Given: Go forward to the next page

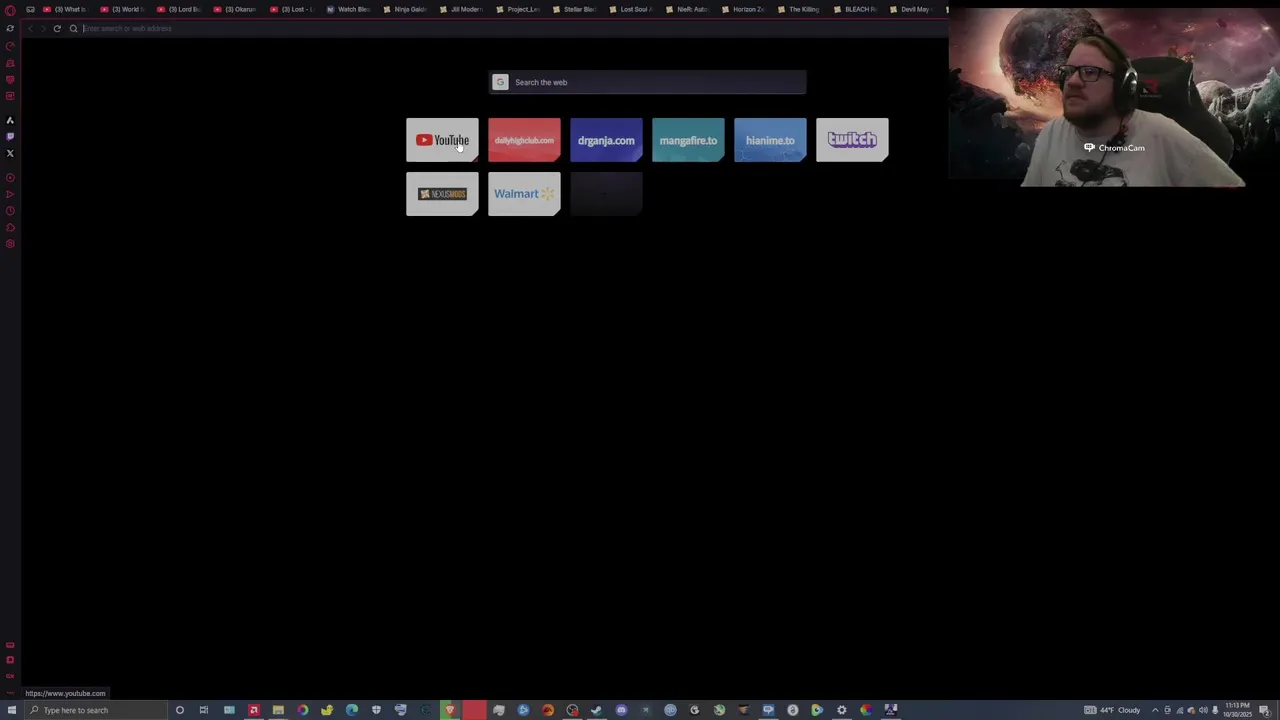Looking at the screenshot, I should pos(43,28).
